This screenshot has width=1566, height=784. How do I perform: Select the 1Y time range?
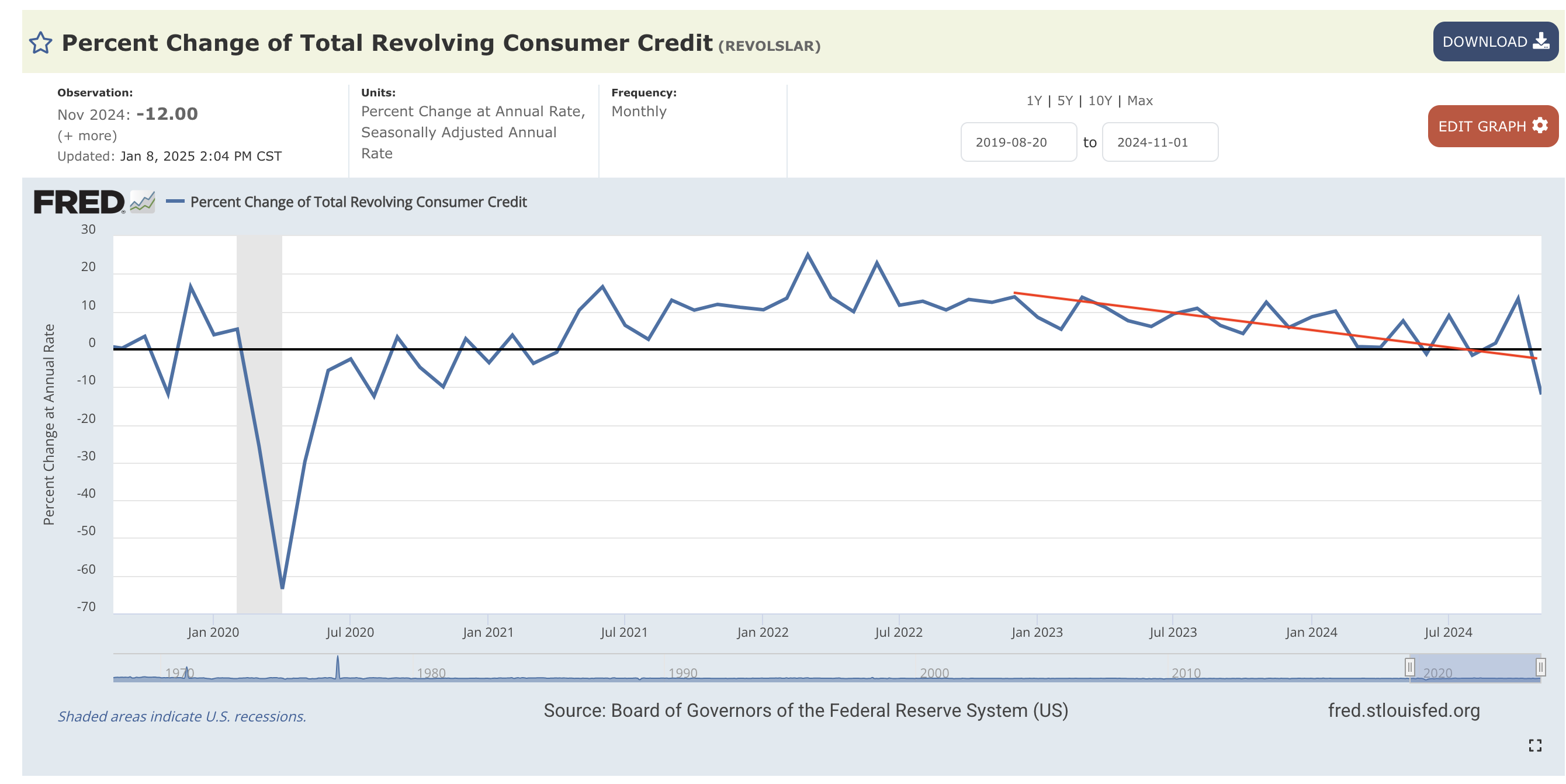tap(1034, 101)
